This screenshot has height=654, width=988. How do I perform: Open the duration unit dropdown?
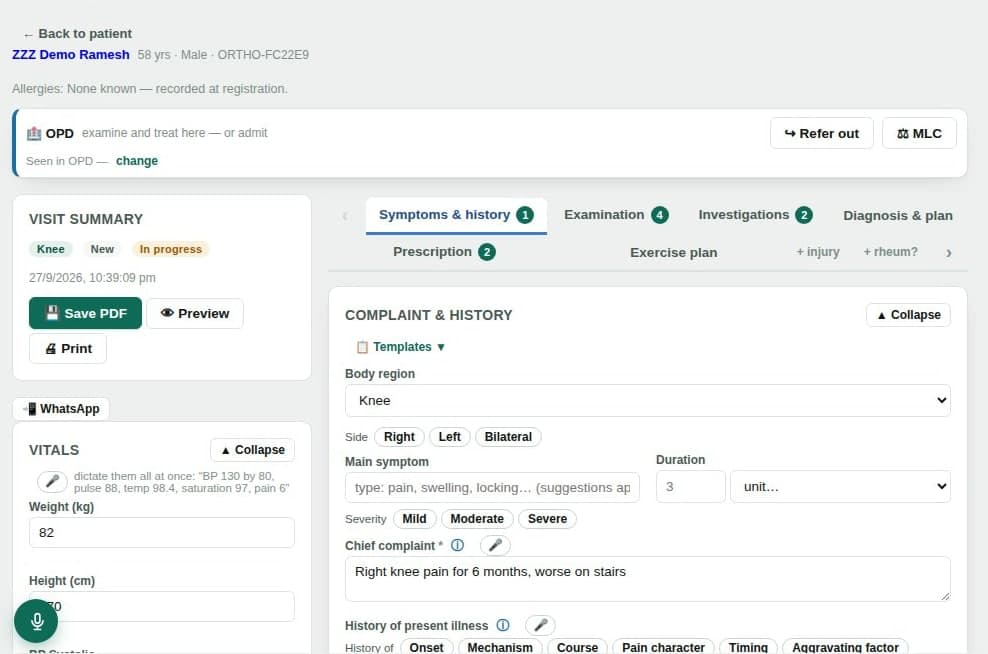click(840, 486)
